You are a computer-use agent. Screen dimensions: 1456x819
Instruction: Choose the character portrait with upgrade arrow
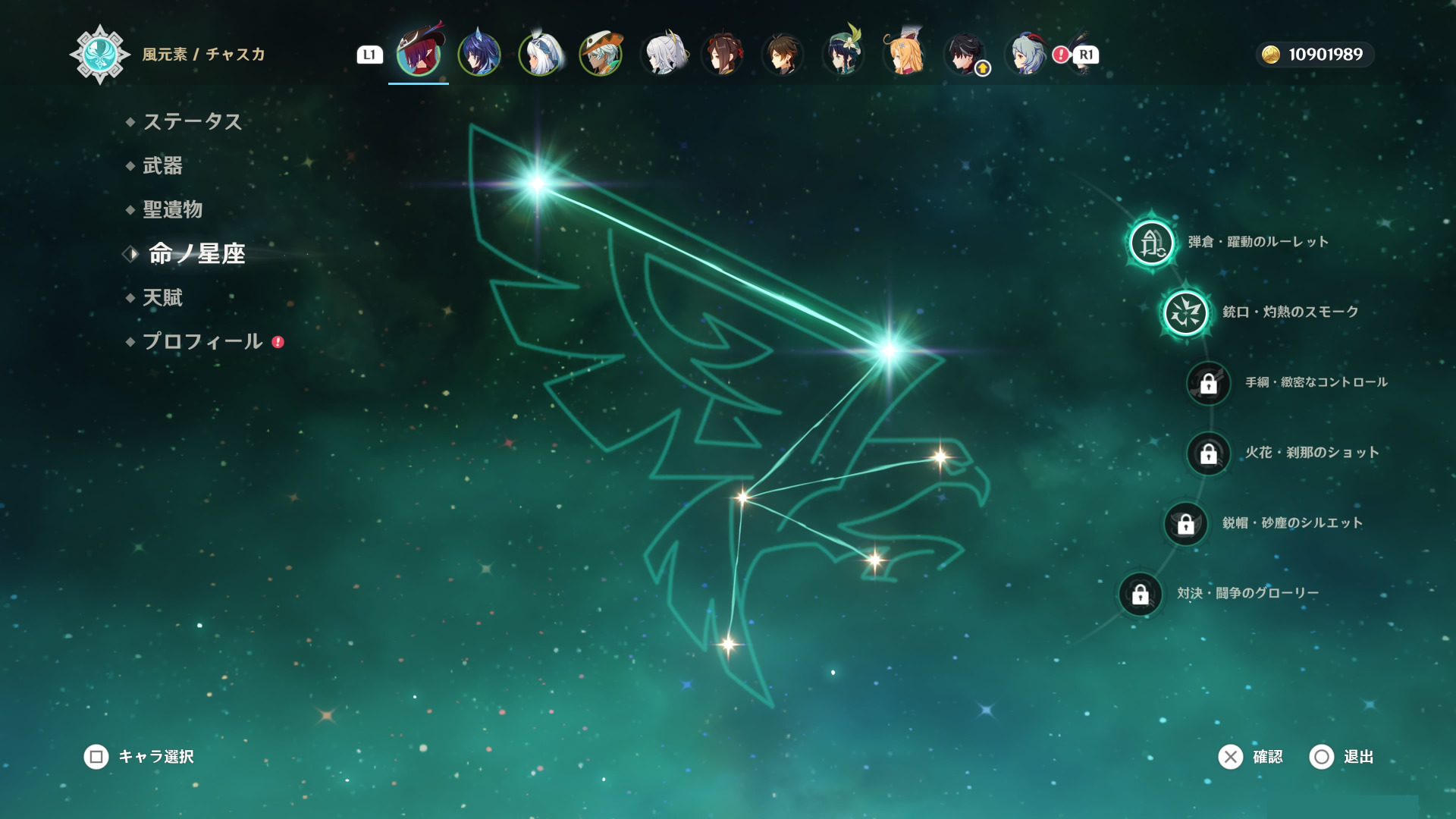965,55
